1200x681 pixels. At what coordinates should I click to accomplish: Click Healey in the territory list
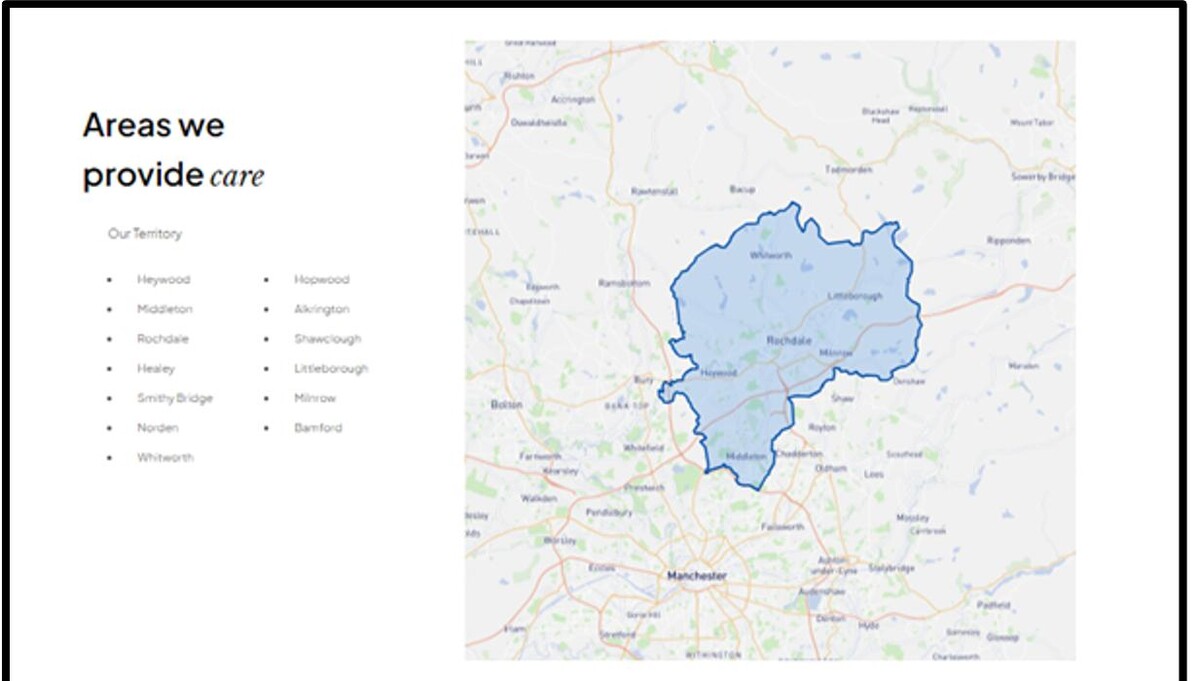click(x=156, y=369)
